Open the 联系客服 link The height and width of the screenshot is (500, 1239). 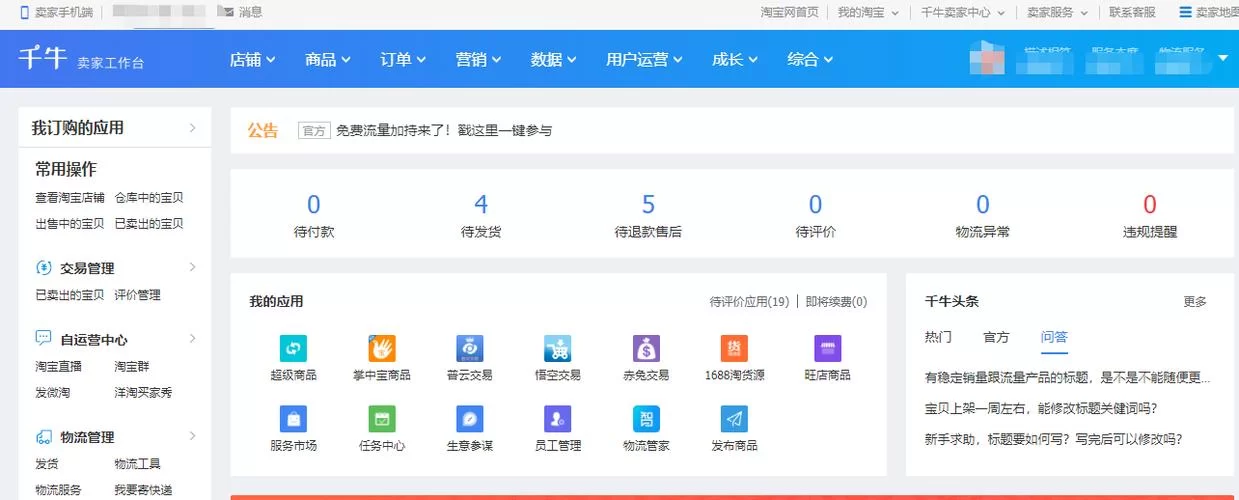tap(1132, 12)
